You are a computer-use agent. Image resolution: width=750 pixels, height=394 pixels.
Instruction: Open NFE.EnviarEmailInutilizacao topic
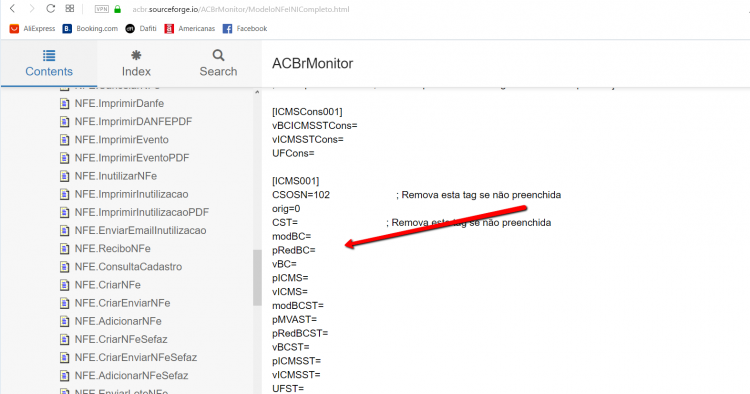click(x=141, y=230)
